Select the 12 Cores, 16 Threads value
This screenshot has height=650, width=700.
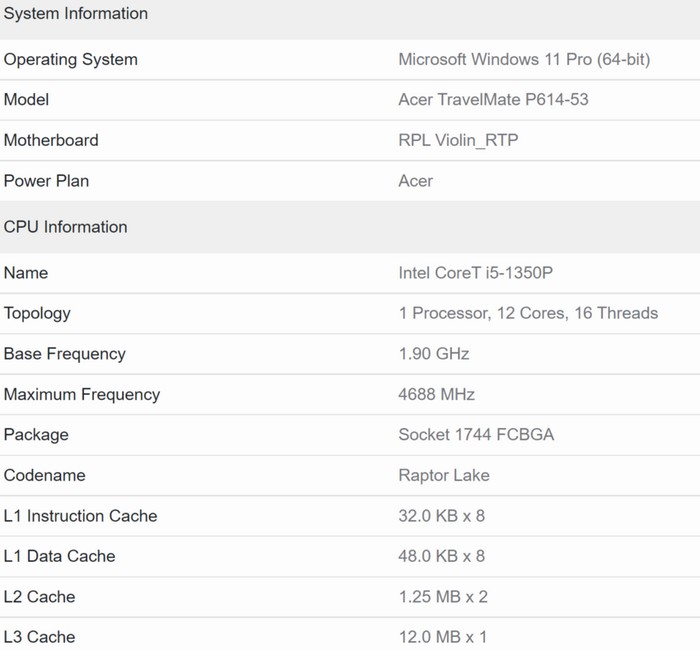tap(528, 313)
